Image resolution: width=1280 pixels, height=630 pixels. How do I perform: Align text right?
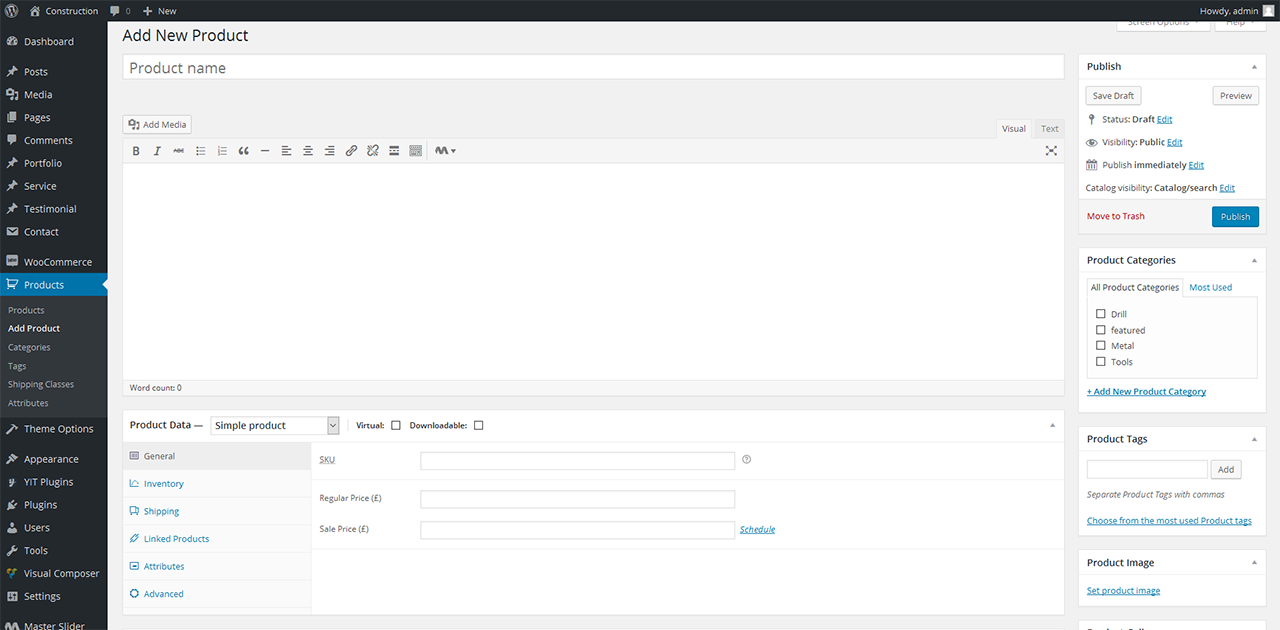click(x=329, y=151)
